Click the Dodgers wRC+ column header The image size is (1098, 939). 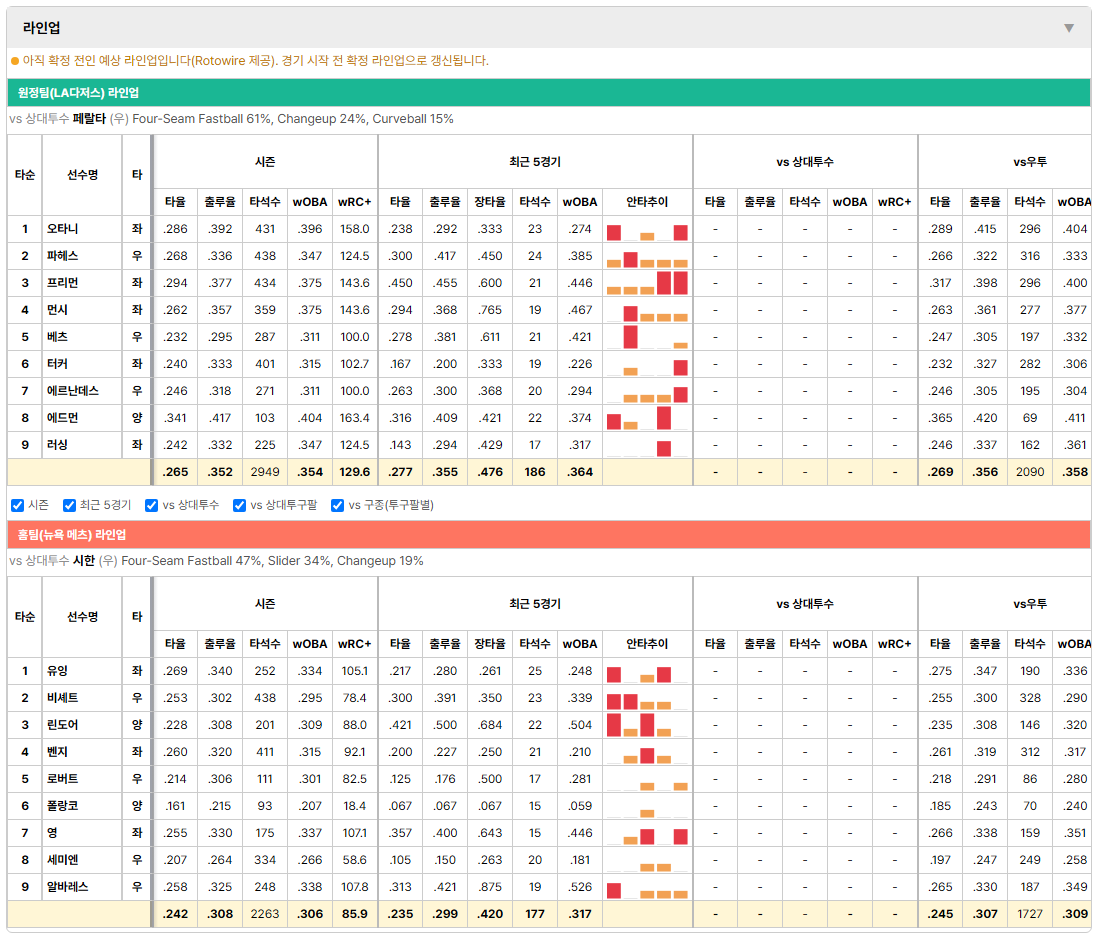[x=354, y=202]
